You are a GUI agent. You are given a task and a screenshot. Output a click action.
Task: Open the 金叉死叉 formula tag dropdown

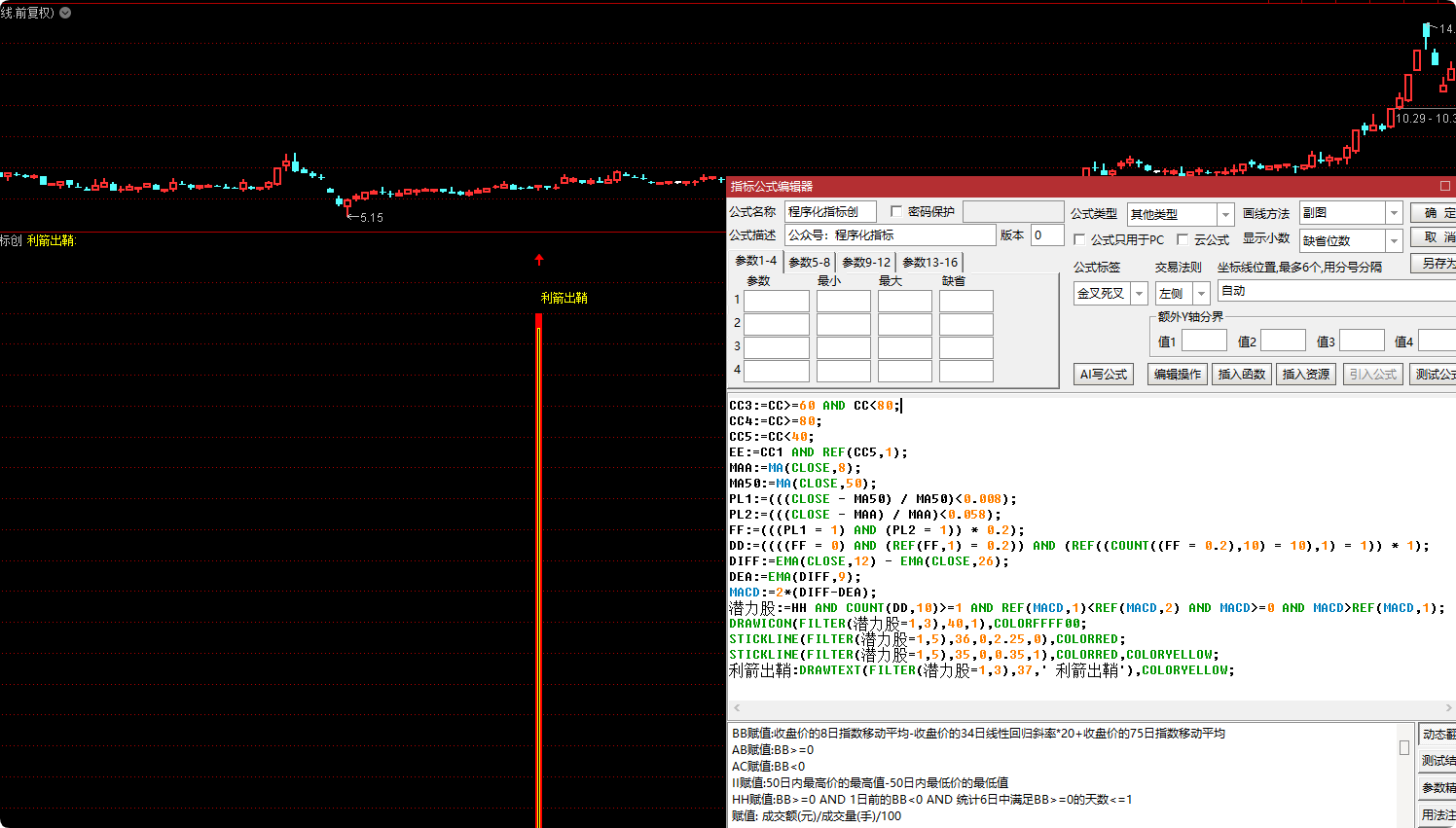[1138, 293]
